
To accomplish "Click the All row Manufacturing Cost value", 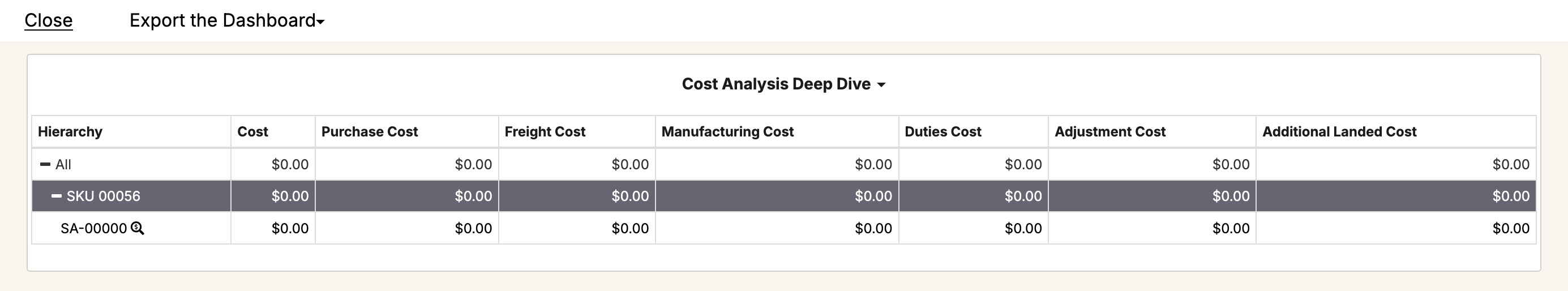I will click(873, 164).
